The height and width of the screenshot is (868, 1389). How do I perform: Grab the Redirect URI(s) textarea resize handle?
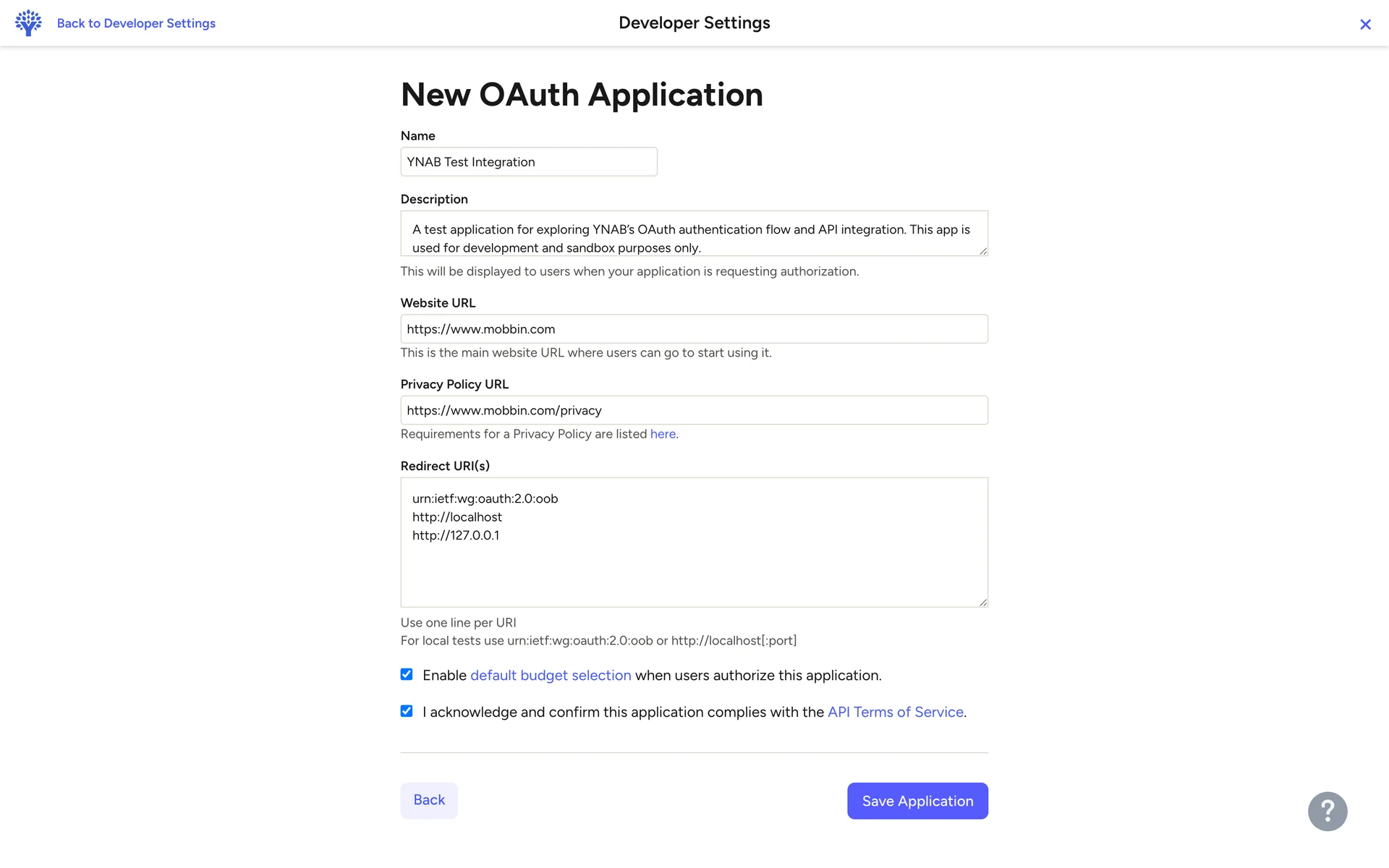(x=983, y=602)
